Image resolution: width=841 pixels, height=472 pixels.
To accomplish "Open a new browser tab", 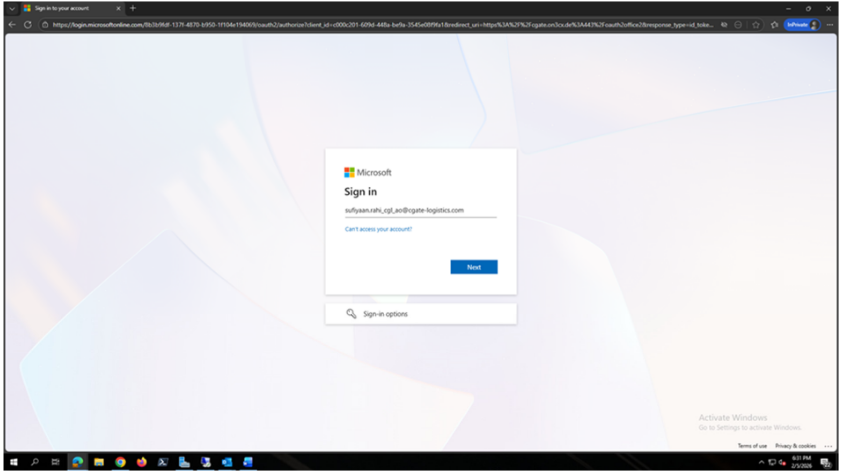I will (133, 8).
